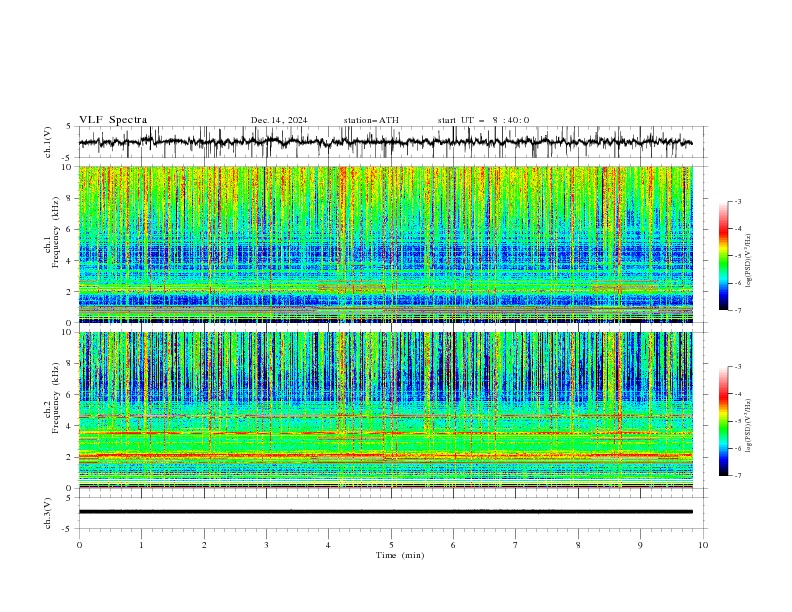Viewport: 792px width, 612px height.
Task: Click the "-5" tick on ch.3(V) axis
Action: 68,529
